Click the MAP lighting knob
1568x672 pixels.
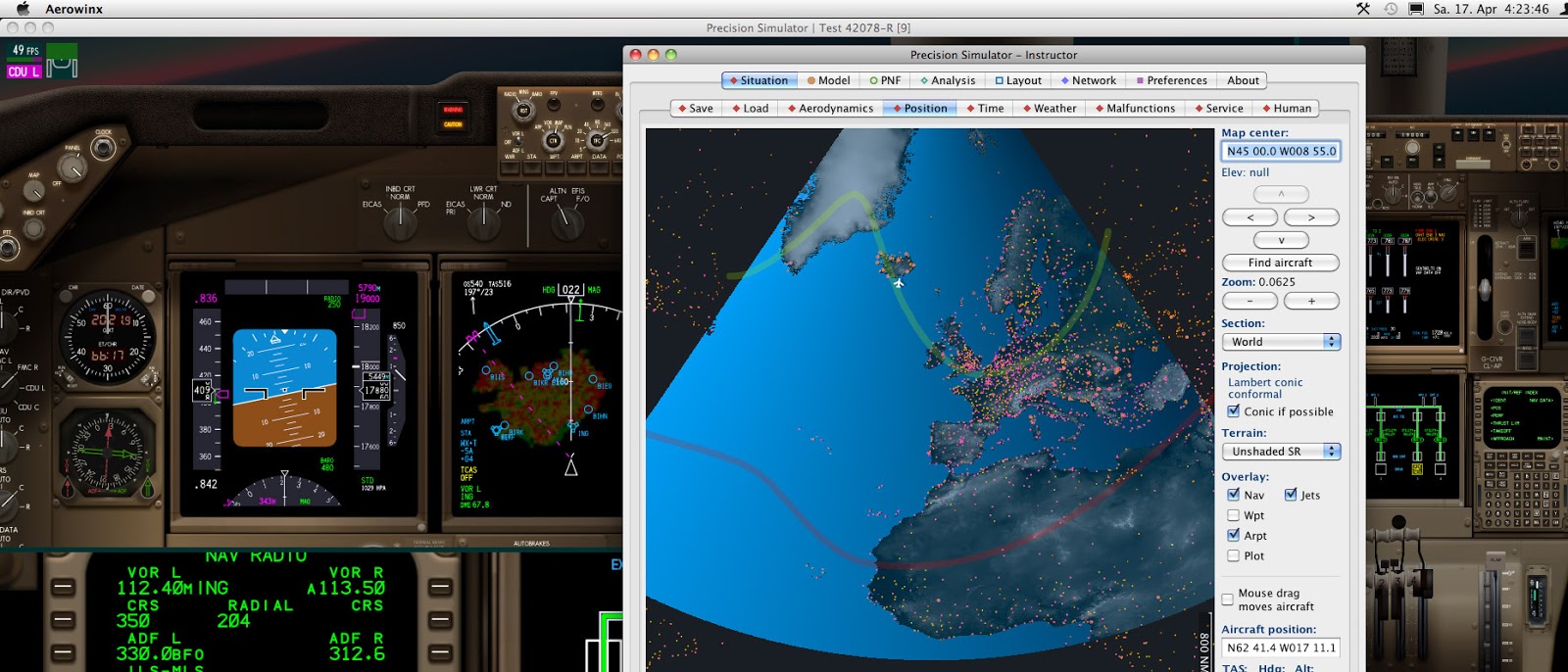tap(34, 191)
